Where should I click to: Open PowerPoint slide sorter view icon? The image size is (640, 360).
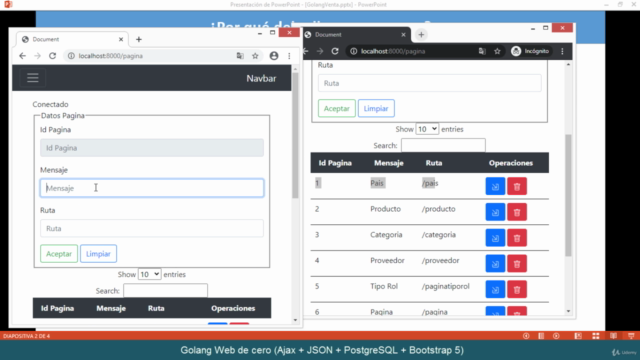(x=596, y=336)
